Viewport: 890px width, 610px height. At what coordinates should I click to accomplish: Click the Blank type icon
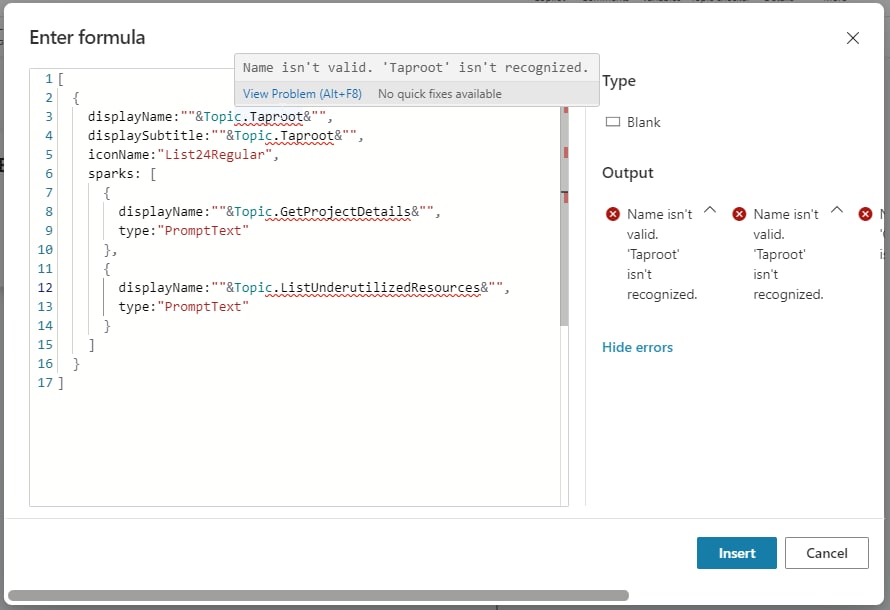[x=613, y=122]
